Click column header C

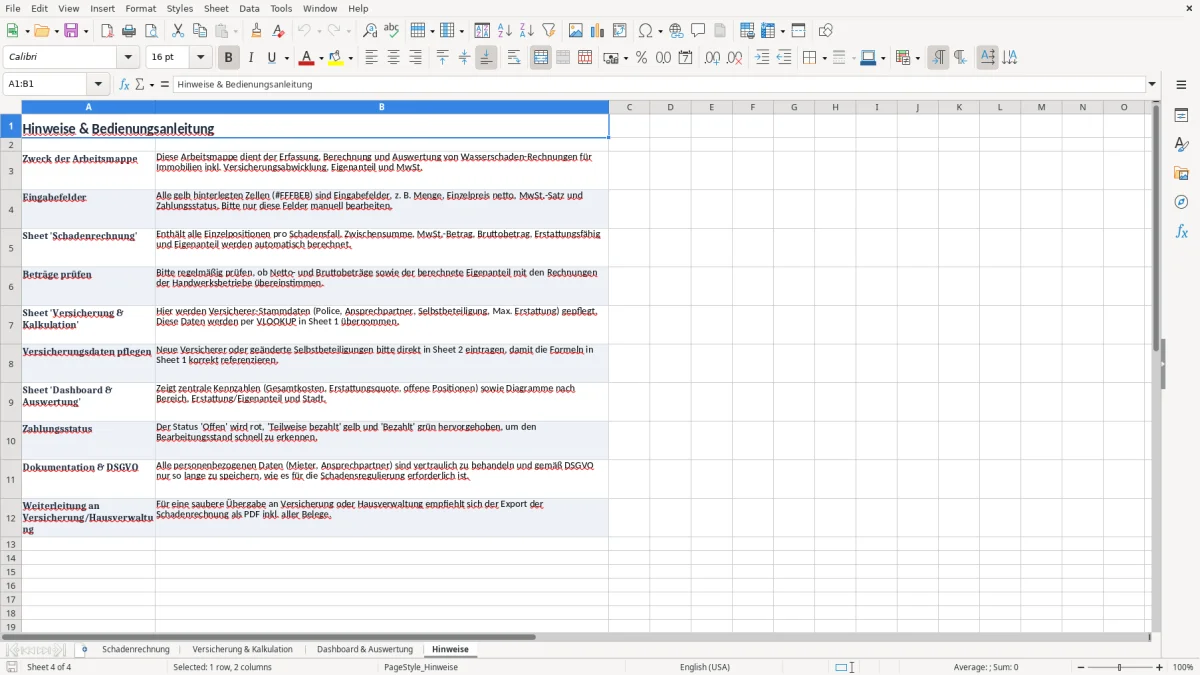[x=630, y=107]
